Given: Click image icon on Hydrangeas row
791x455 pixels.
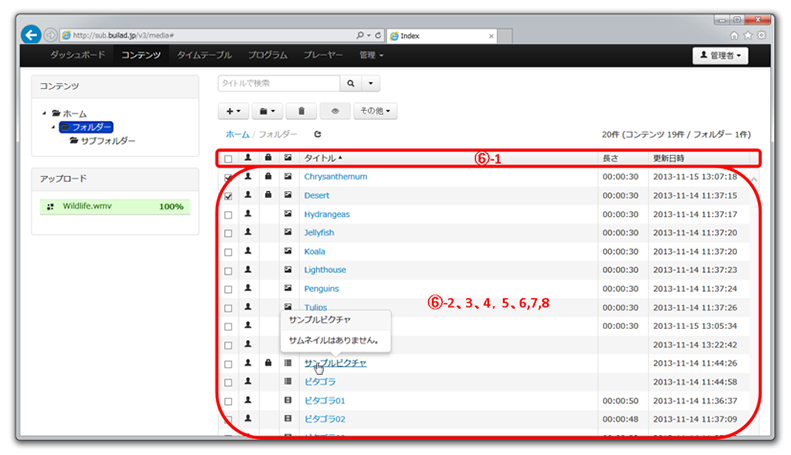Looking at the screenshot, I should pos(288,214).
